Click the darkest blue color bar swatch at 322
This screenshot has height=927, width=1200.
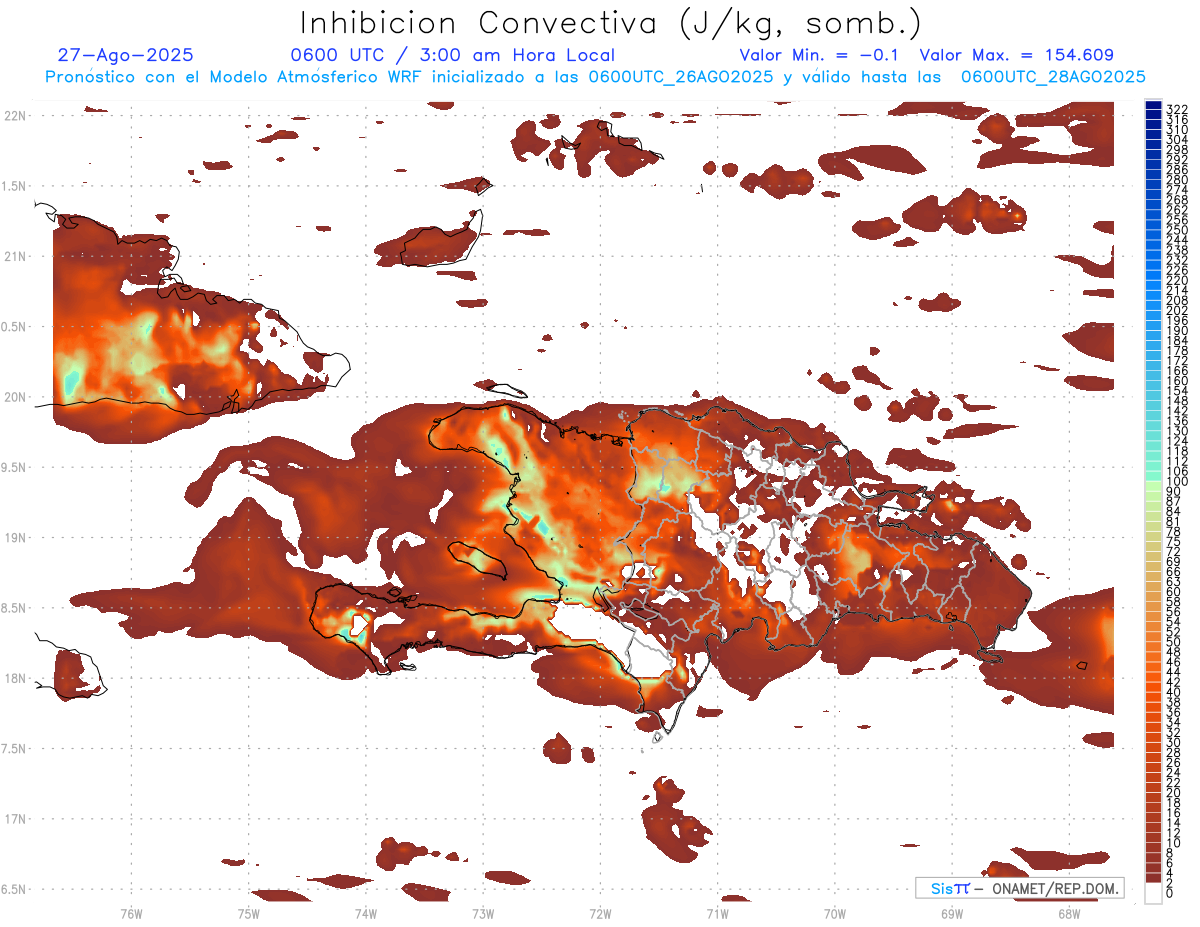coord(1154,106)
